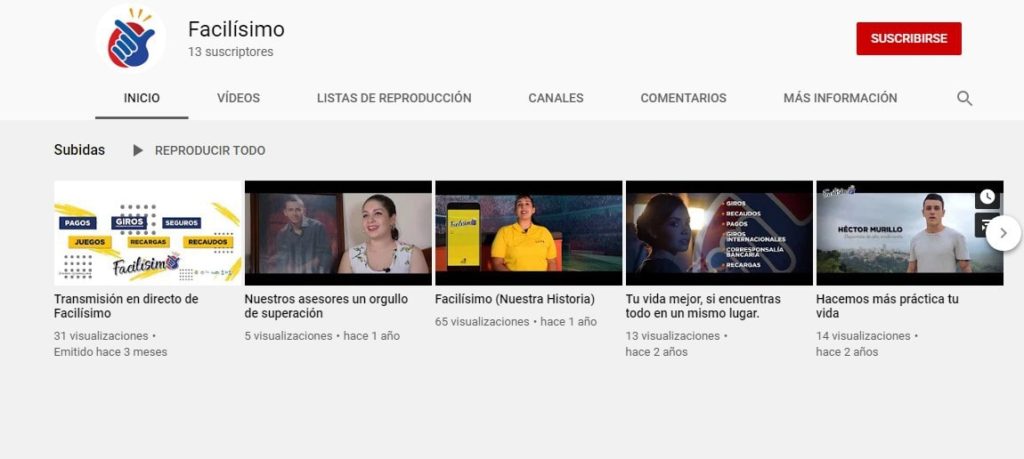
Task: Click title Nuestros asesores un orgullo de superación
Action: (326, 306)
